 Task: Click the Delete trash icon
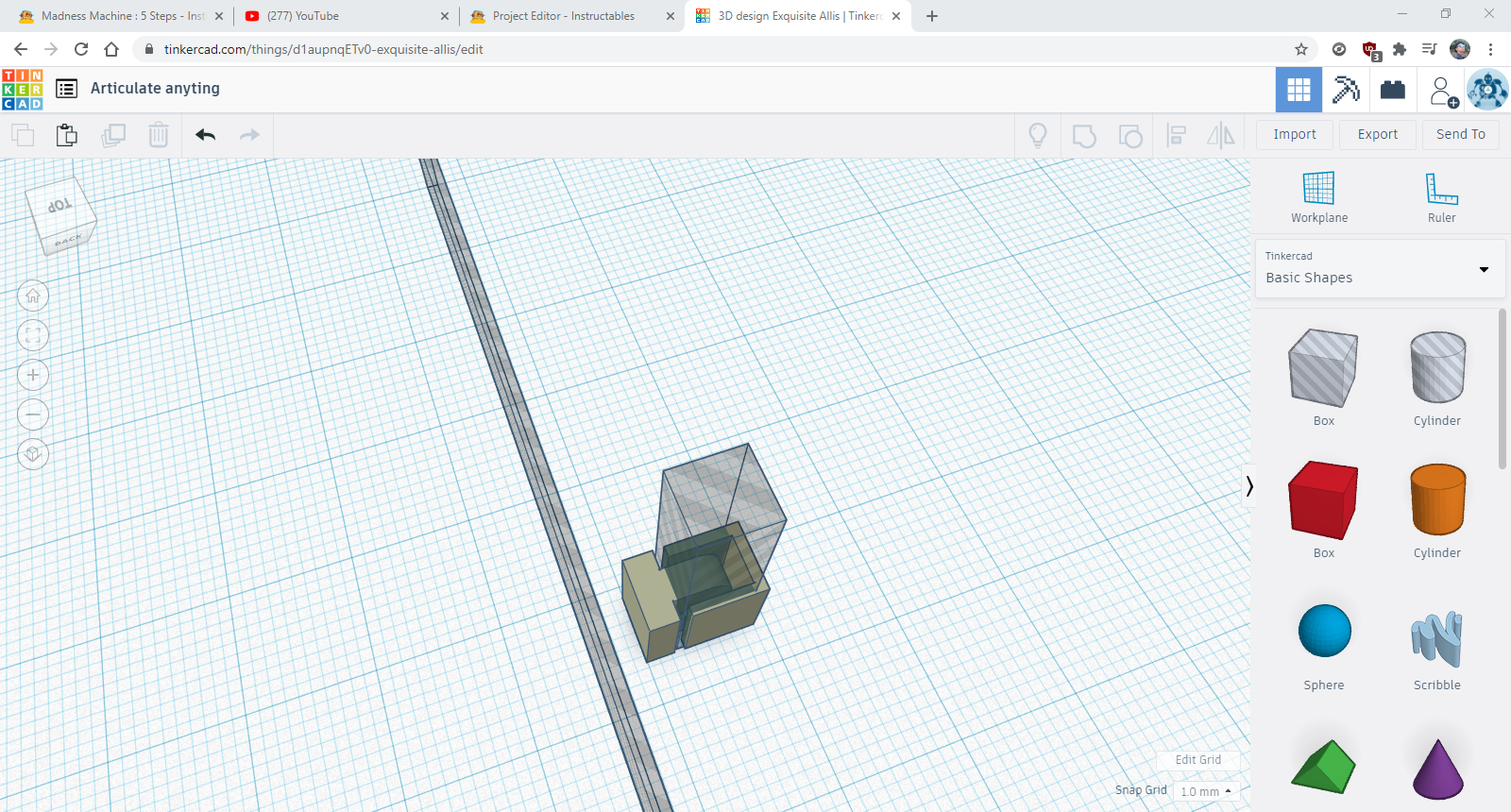coord(159,135)
